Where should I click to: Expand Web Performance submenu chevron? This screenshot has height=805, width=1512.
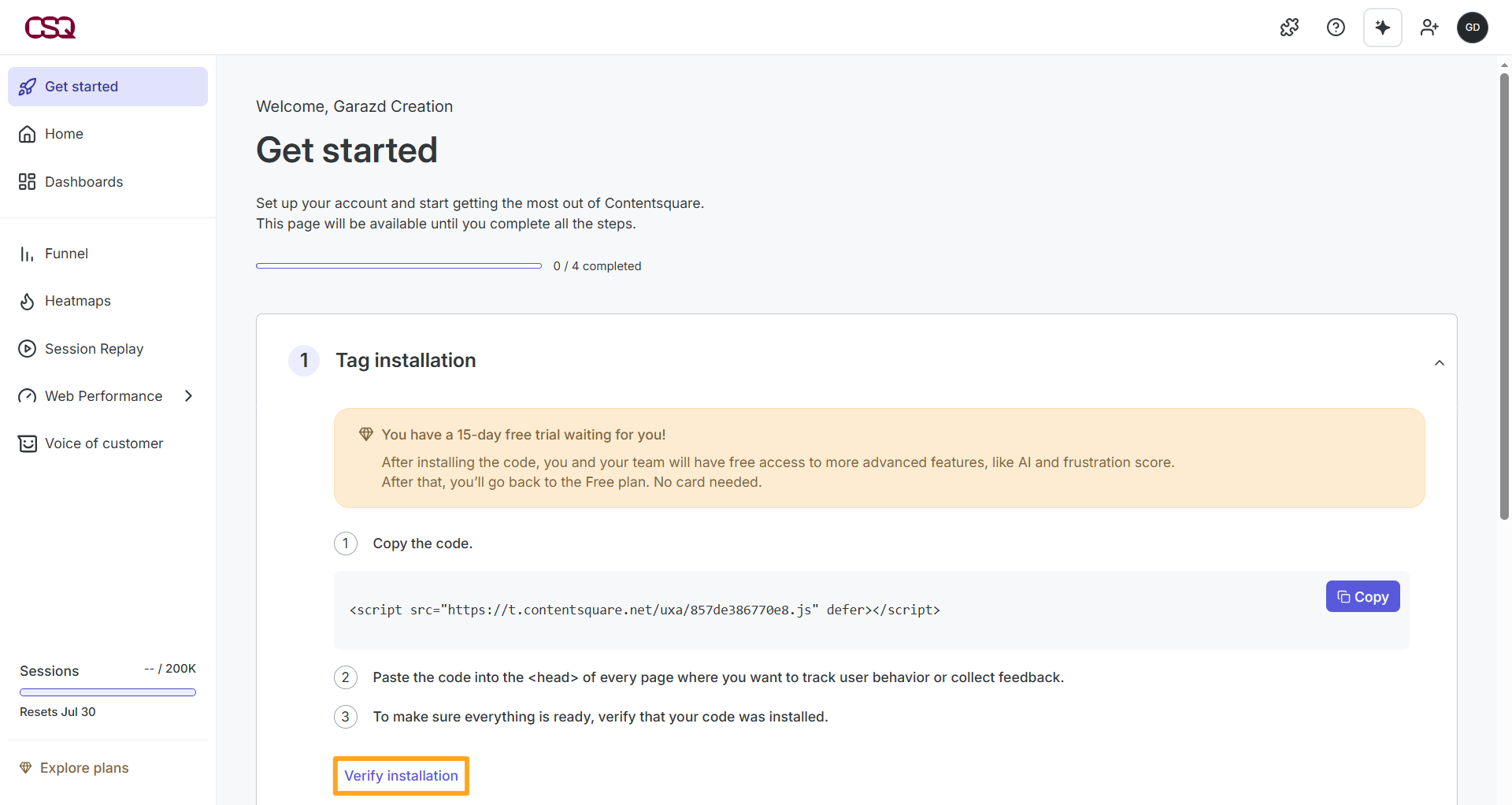pos(188,396)
